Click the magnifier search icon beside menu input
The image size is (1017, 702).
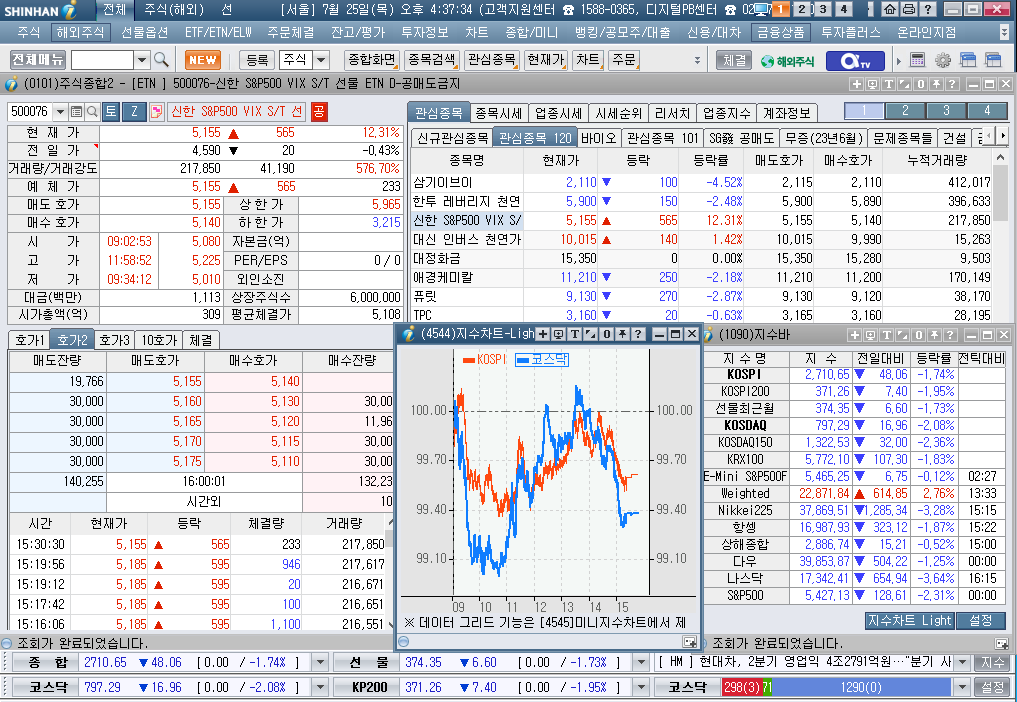[162, 60]
